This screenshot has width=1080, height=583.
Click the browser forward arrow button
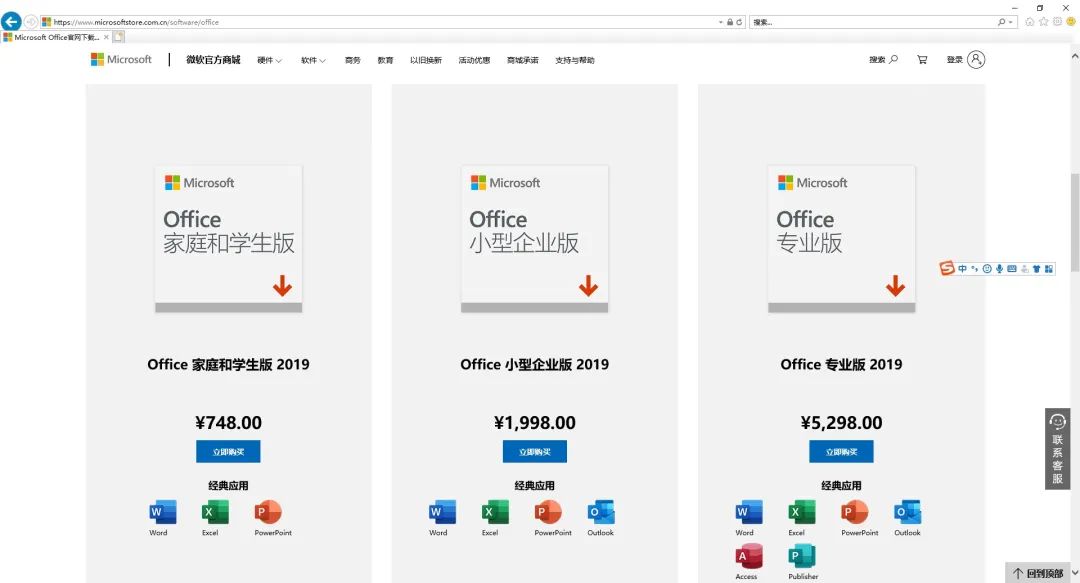click(x=30, y=22)
